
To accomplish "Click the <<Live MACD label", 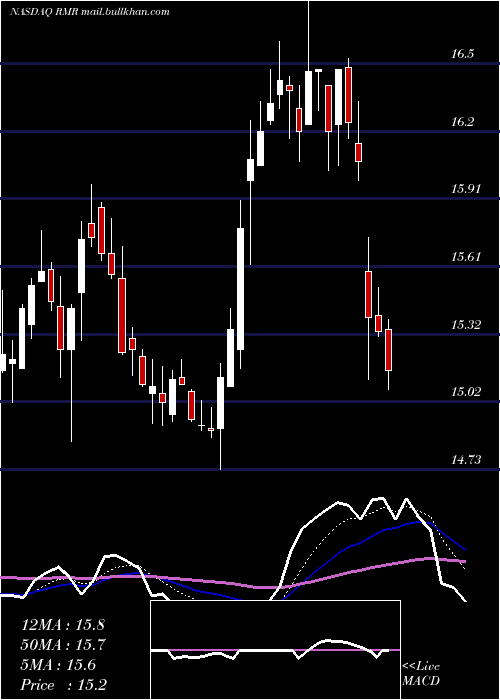I will pos(421,673).
